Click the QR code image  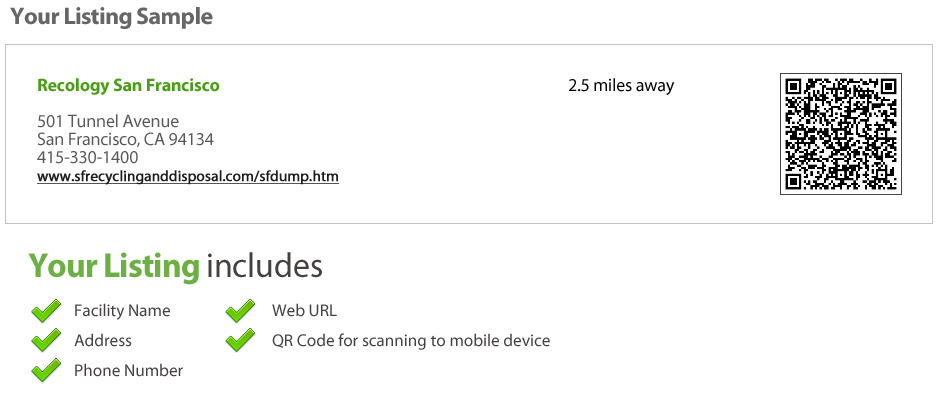pyautogui.click(x=841, y=134)
